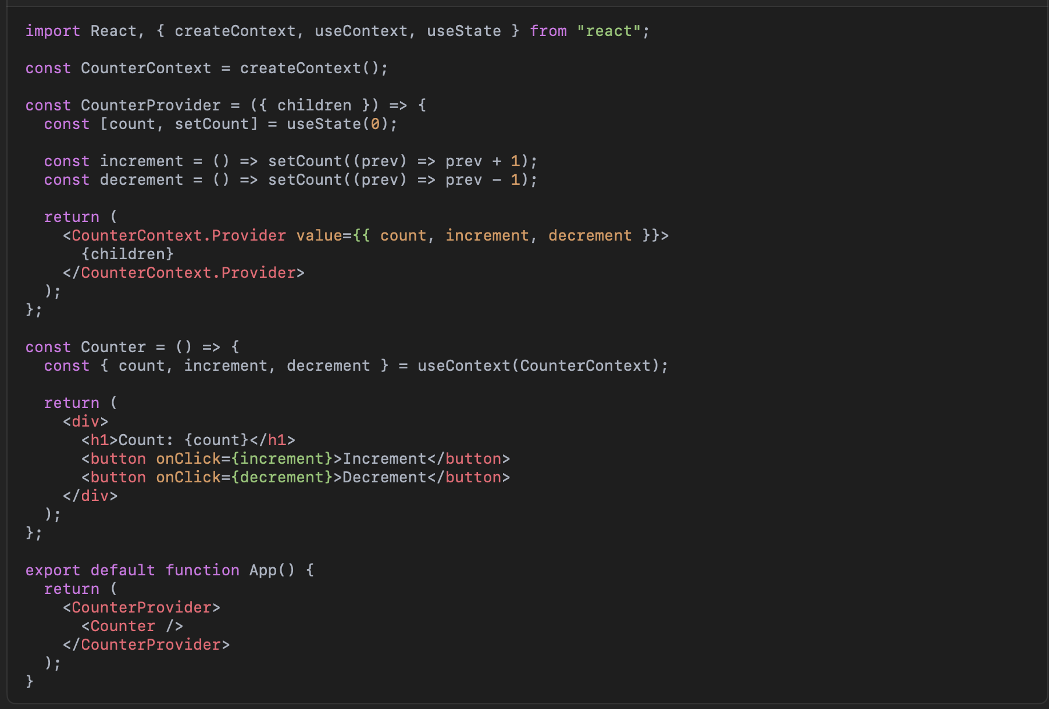Select the CounterContext.Provider opening tag
1050x710 pixels.
tap(175, 235)
